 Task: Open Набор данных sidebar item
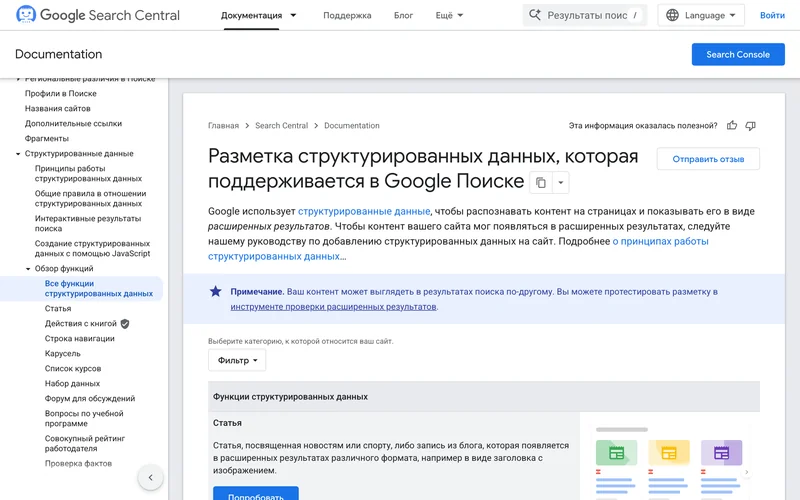click(72, 383)
